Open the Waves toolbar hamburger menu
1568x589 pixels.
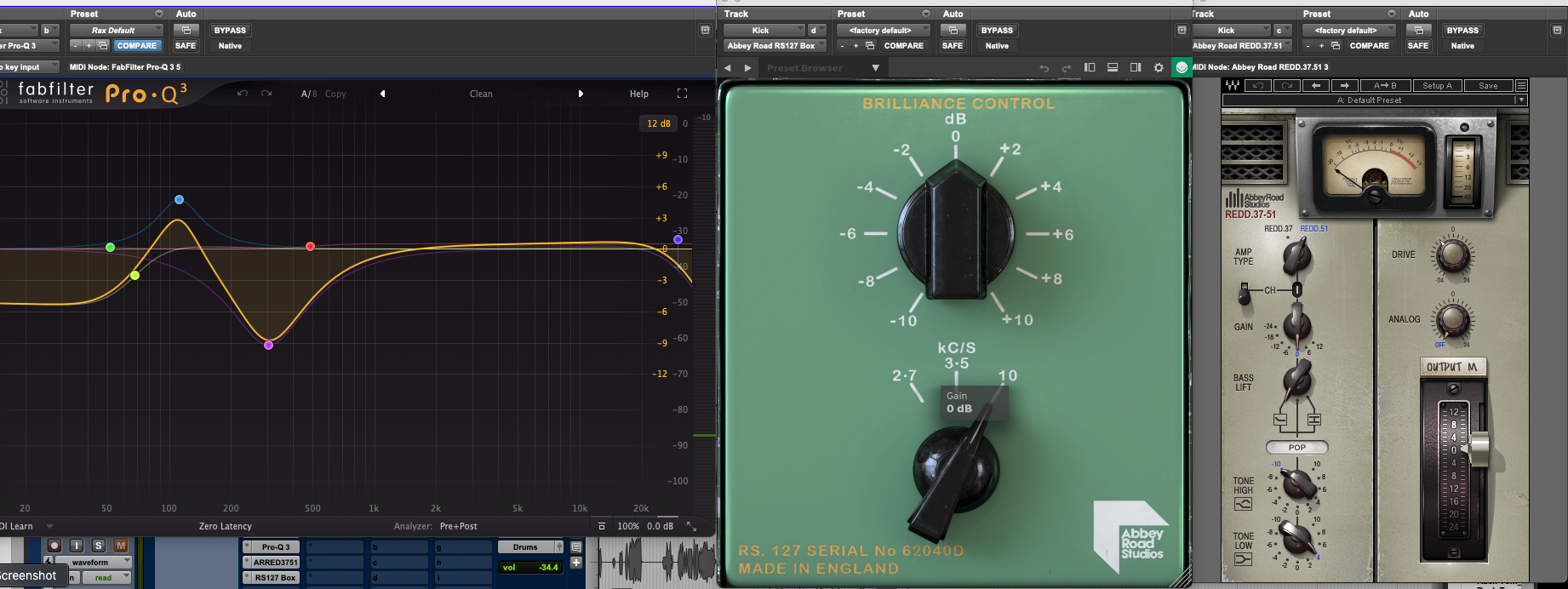1521,85
